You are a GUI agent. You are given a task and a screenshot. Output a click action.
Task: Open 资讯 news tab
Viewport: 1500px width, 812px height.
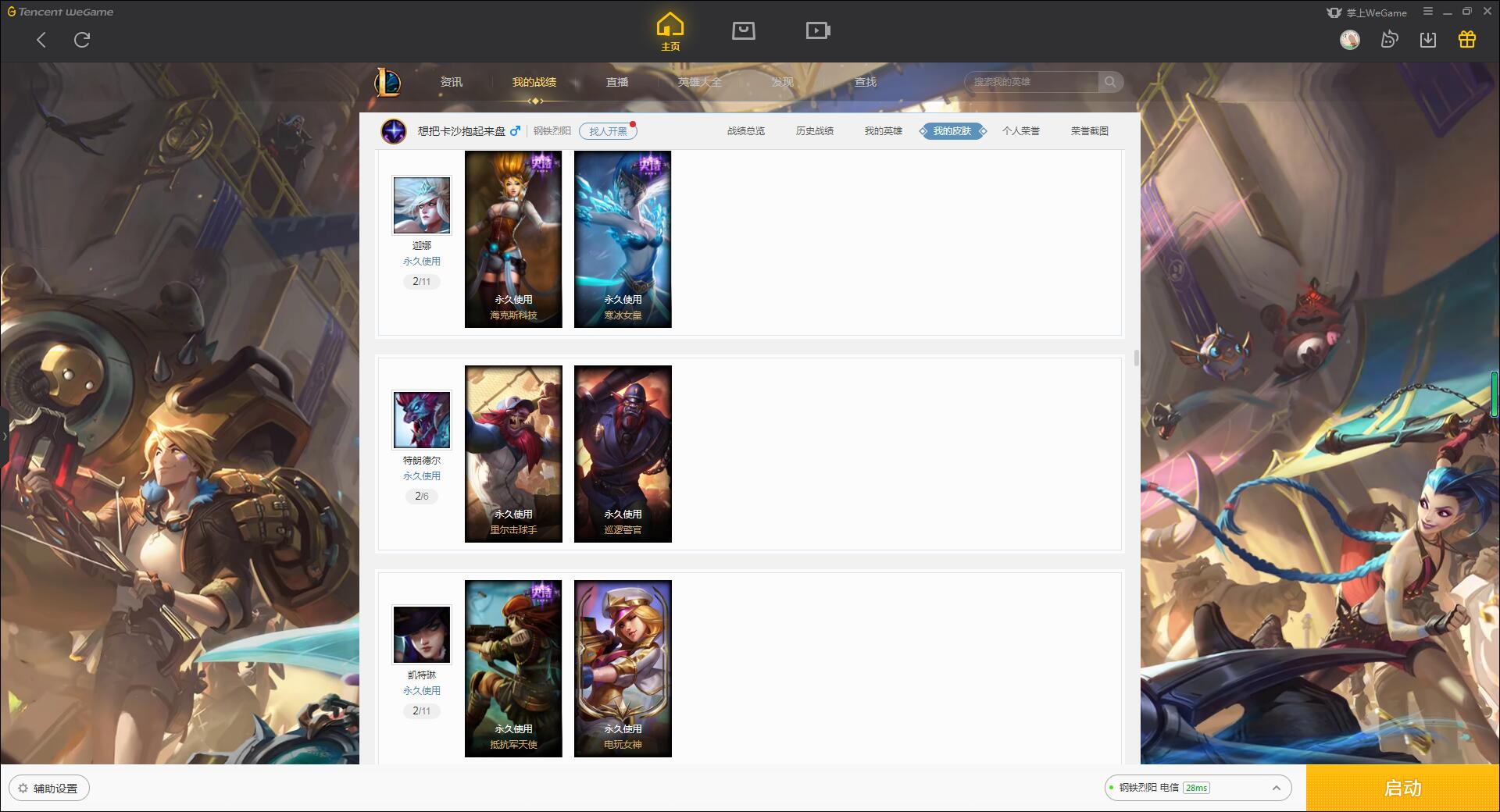click(x=452, y=82)
